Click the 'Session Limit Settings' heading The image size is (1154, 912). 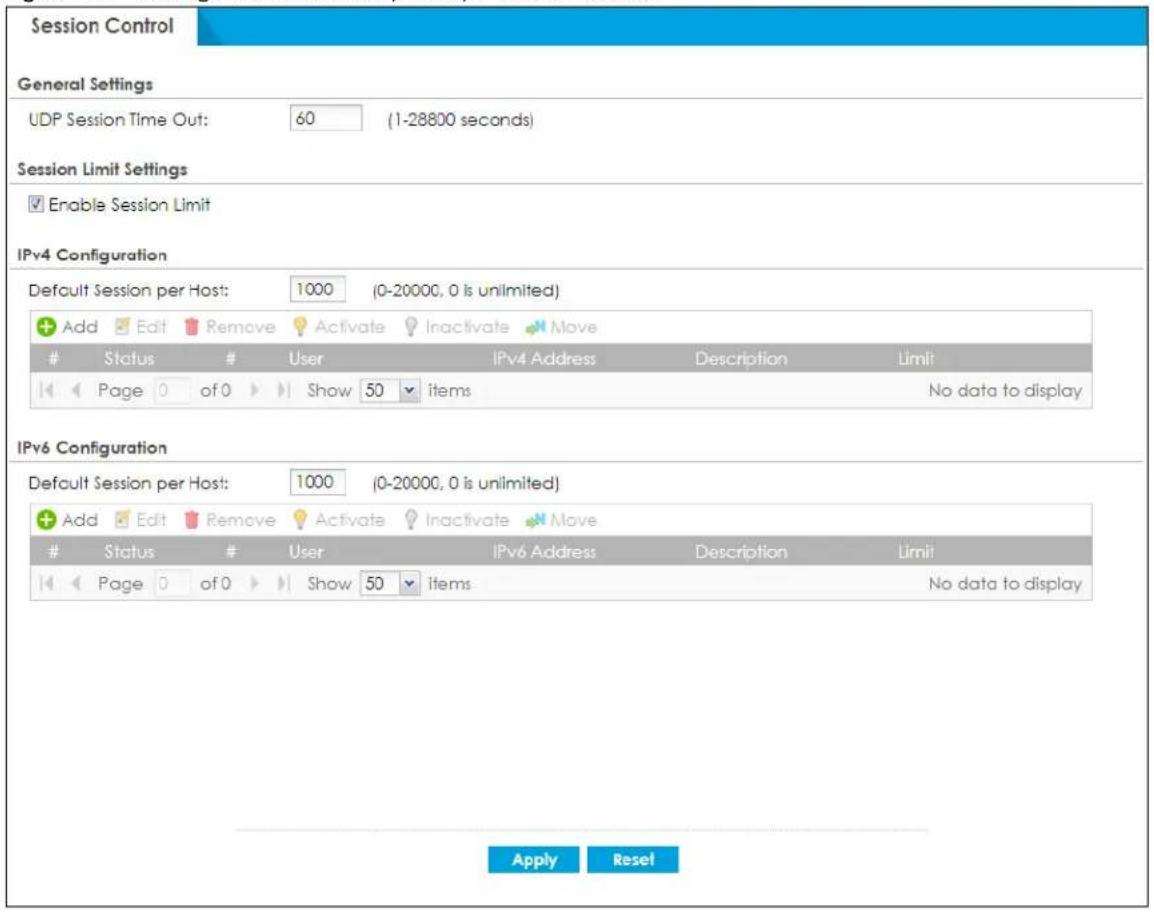click(x=102, y=169)
